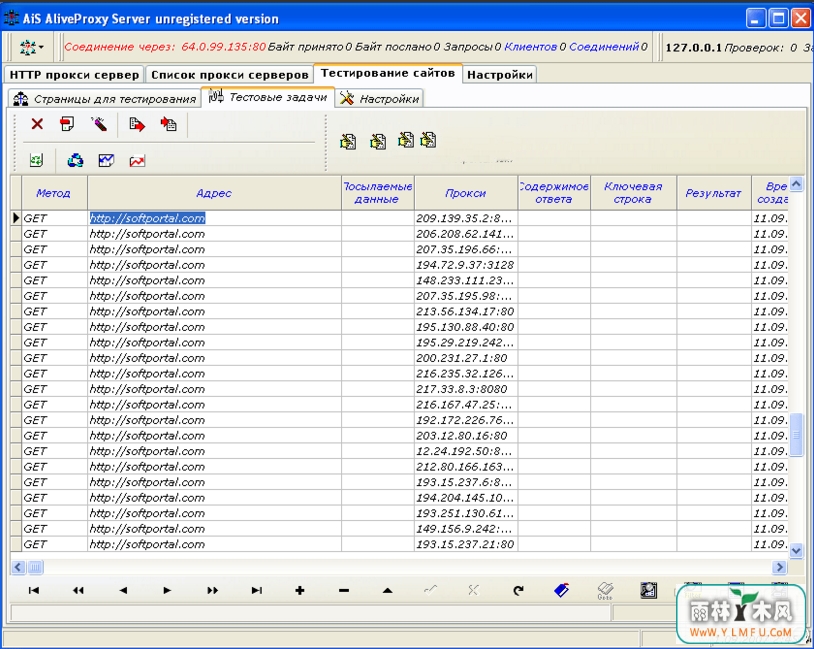Screen dimensions: 814x649
Task: Select proxy cell 193.15.237.21:80
Action: pyautogui.click(x=466, y=544)
